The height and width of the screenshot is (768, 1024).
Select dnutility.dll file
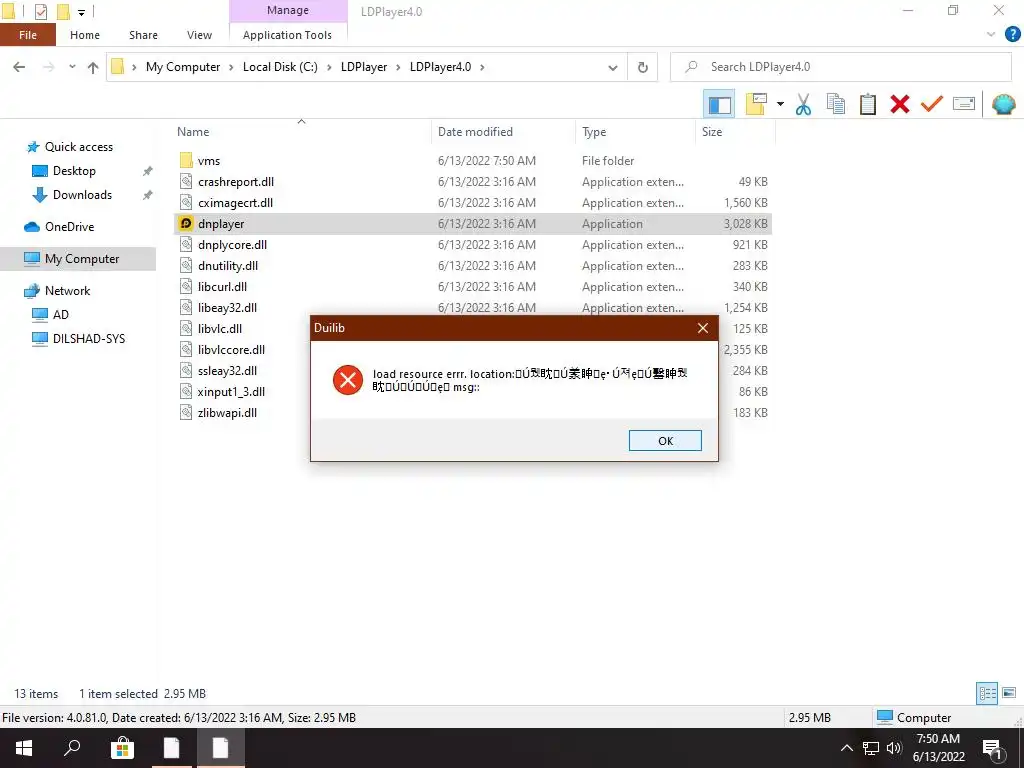[x=228, y=266]
